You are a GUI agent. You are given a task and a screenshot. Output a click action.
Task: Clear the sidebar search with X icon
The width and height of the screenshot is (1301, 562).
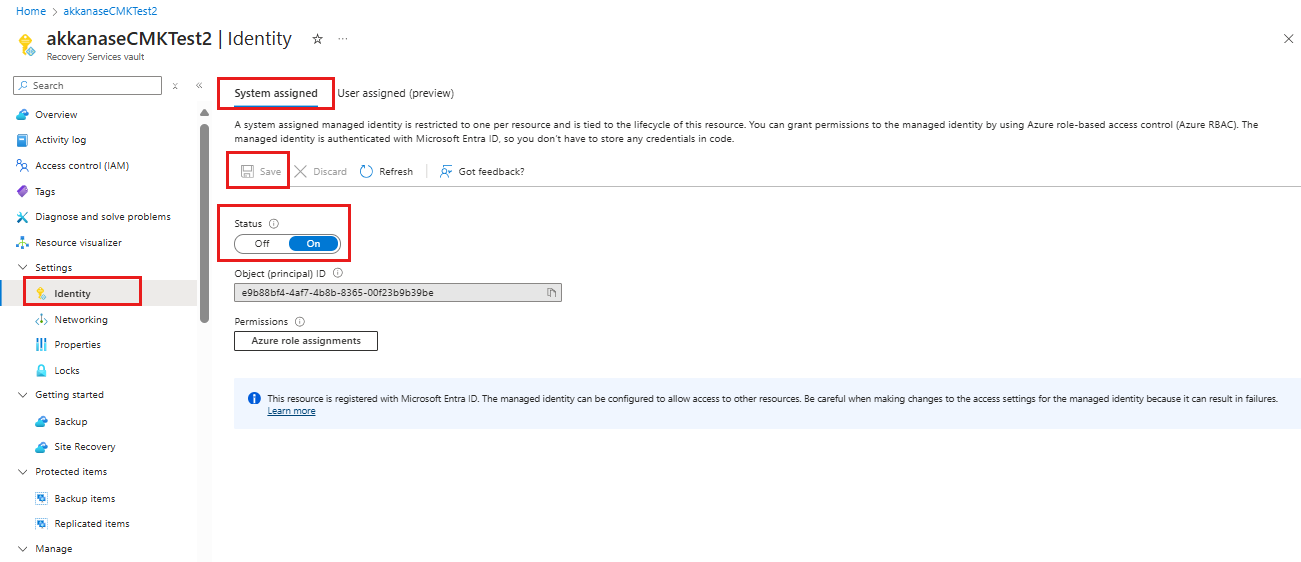click(175, 86)
